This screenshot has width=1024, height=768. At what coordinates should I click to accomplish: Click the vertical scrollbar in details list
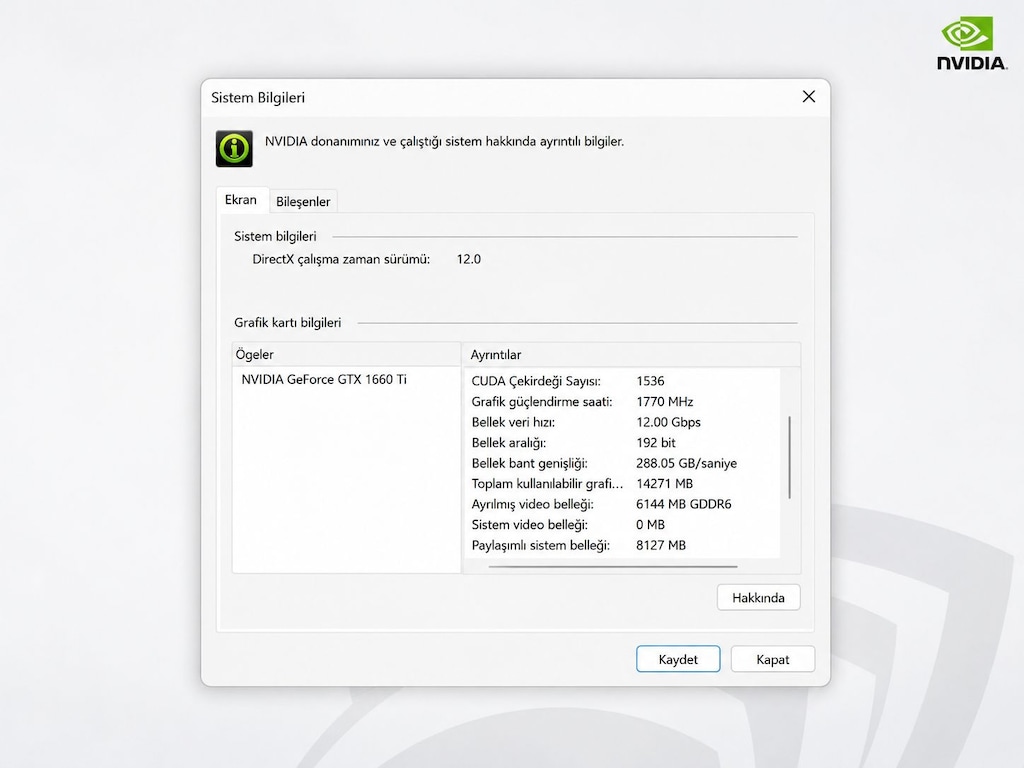point(790,457)
